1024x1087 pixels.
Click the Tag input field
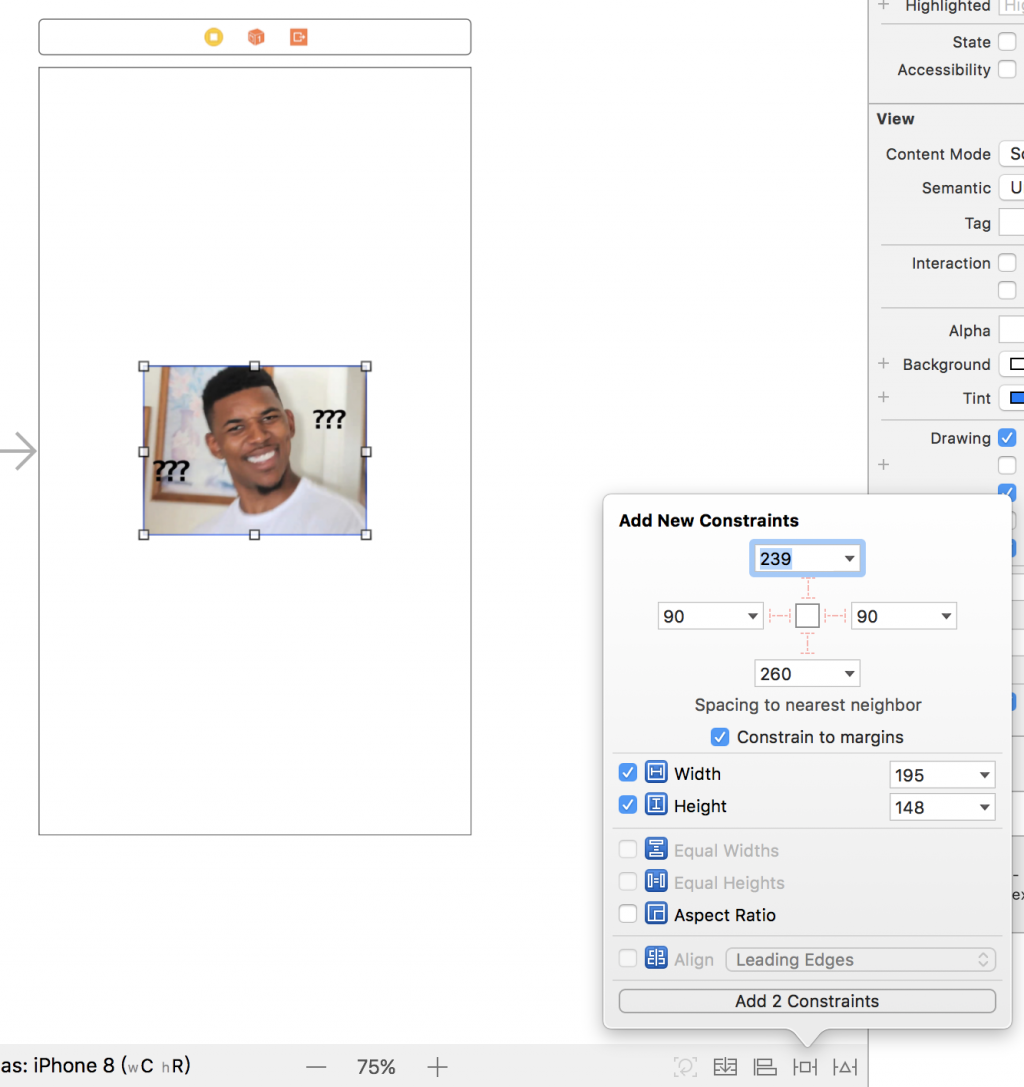click(x=1012, y=223)
